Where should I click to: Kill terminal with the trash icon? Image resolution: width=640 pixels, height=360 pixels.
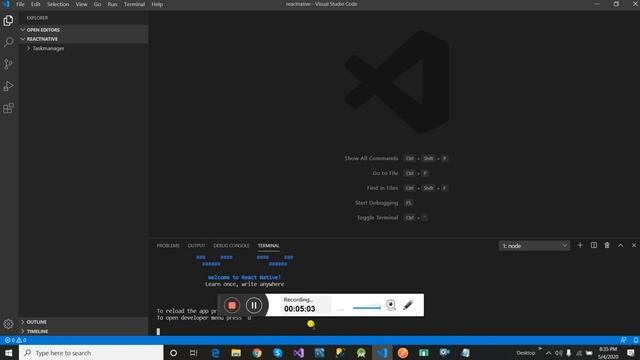(607, 245)
